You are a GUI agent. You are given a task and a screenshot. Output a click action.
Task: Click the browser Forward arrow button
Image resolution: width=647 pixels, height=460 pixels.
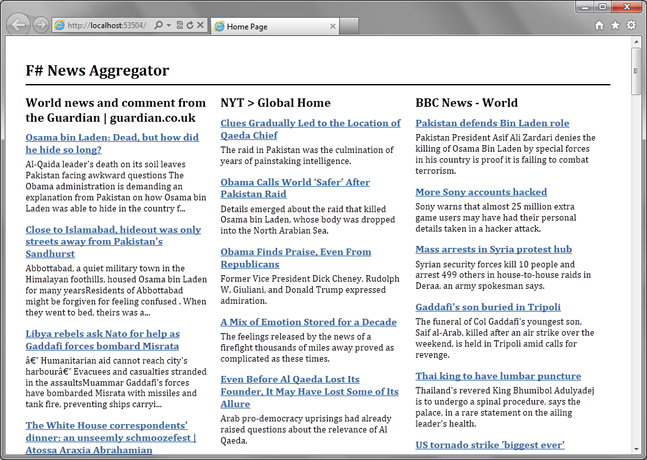pyautogui.click(x=40, y=25)
